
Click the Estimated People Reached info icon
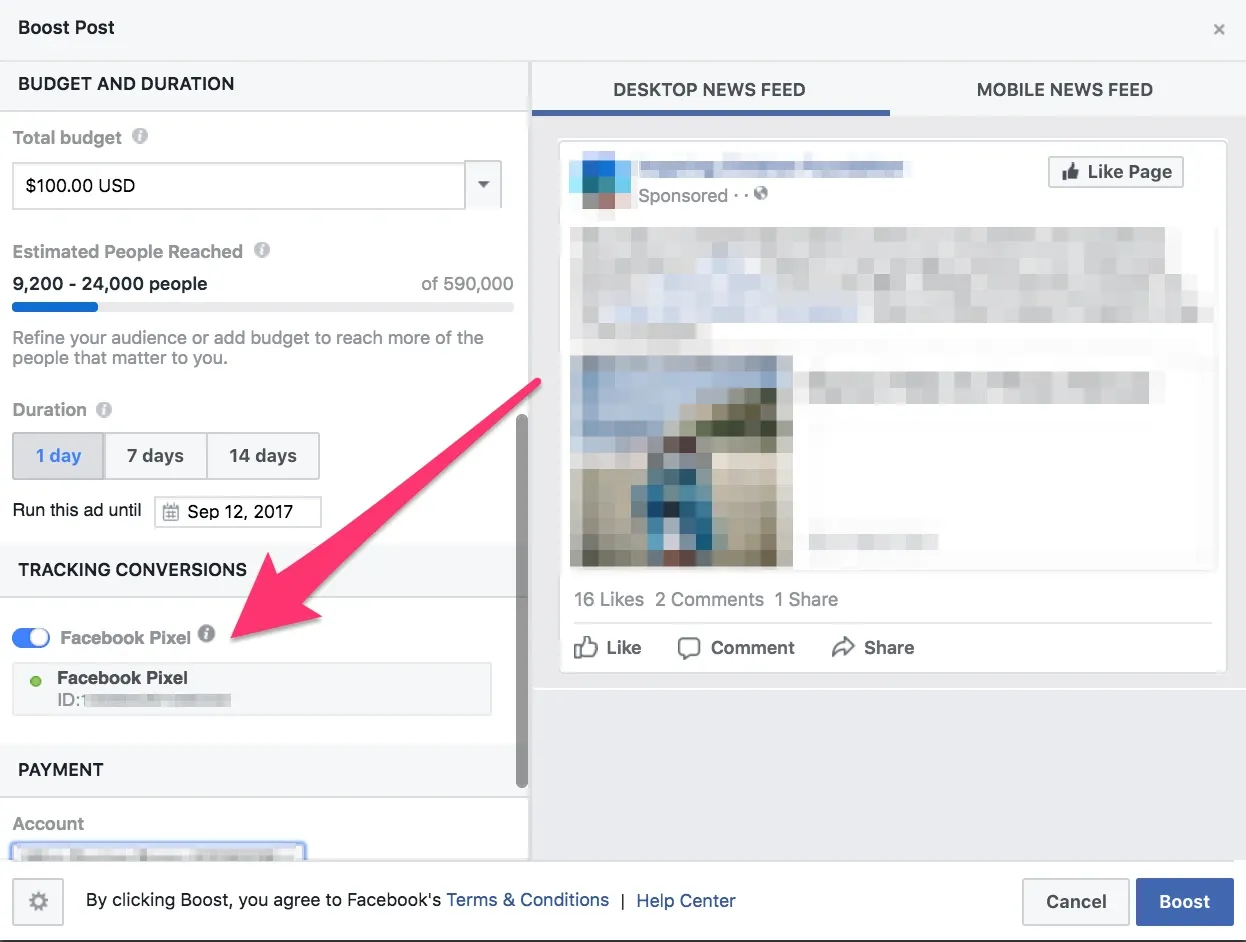tap(262, 250)
